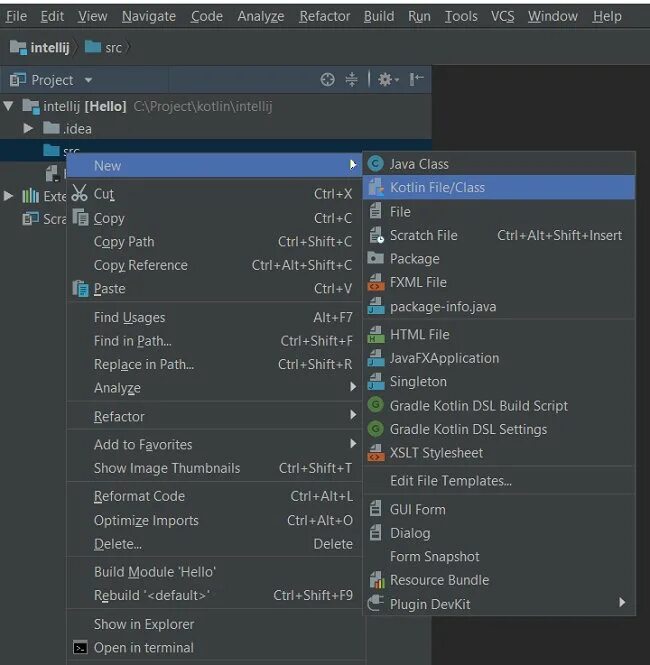The width and height of the screenshot is (650, 665).
Task: Open the Build menu
Action: [379, 16]
